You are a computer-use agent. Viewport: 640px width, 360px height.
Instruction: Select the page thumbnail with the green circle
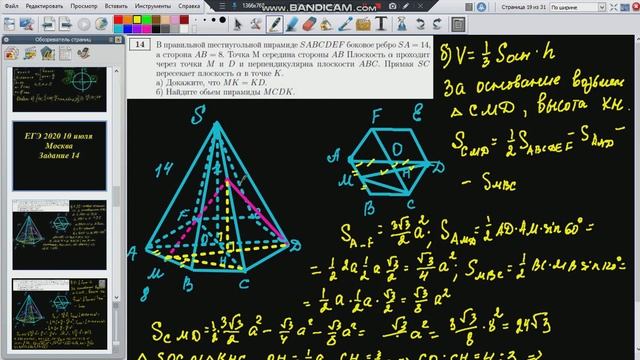pyautogui.click(x=60, y=89)
